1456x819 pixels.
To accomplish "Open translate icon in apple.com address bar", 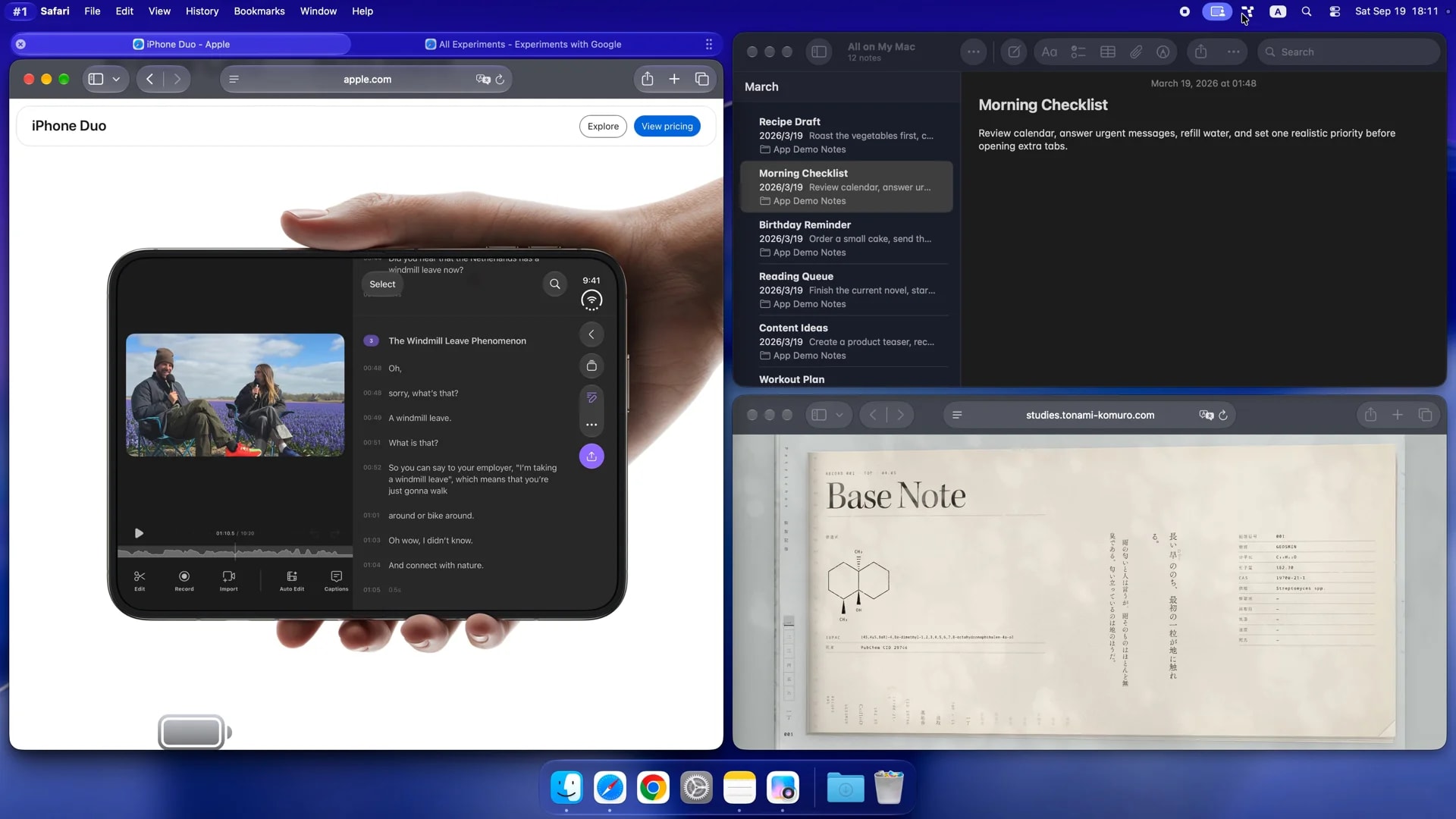I will pyautogui.click(x=482, y=79).
